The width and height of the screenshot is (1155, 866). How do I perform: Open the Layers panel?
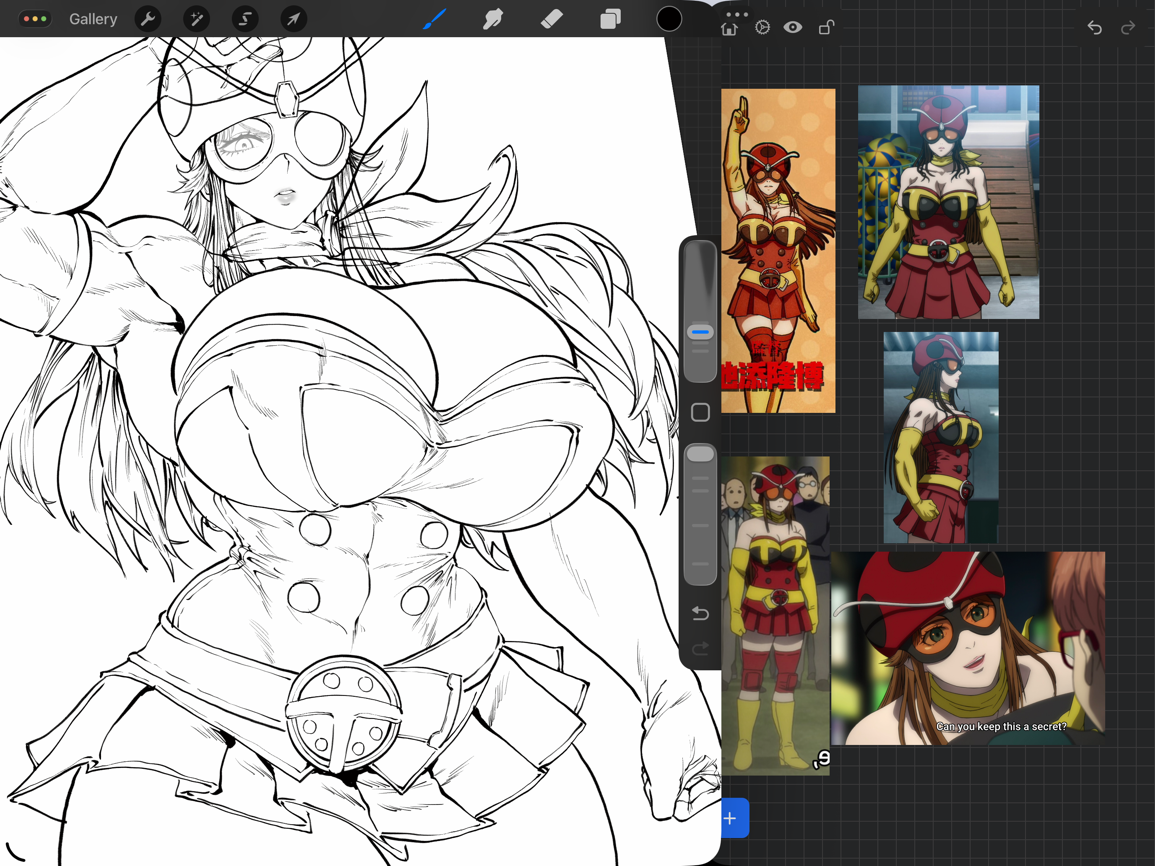click(611, 19)
